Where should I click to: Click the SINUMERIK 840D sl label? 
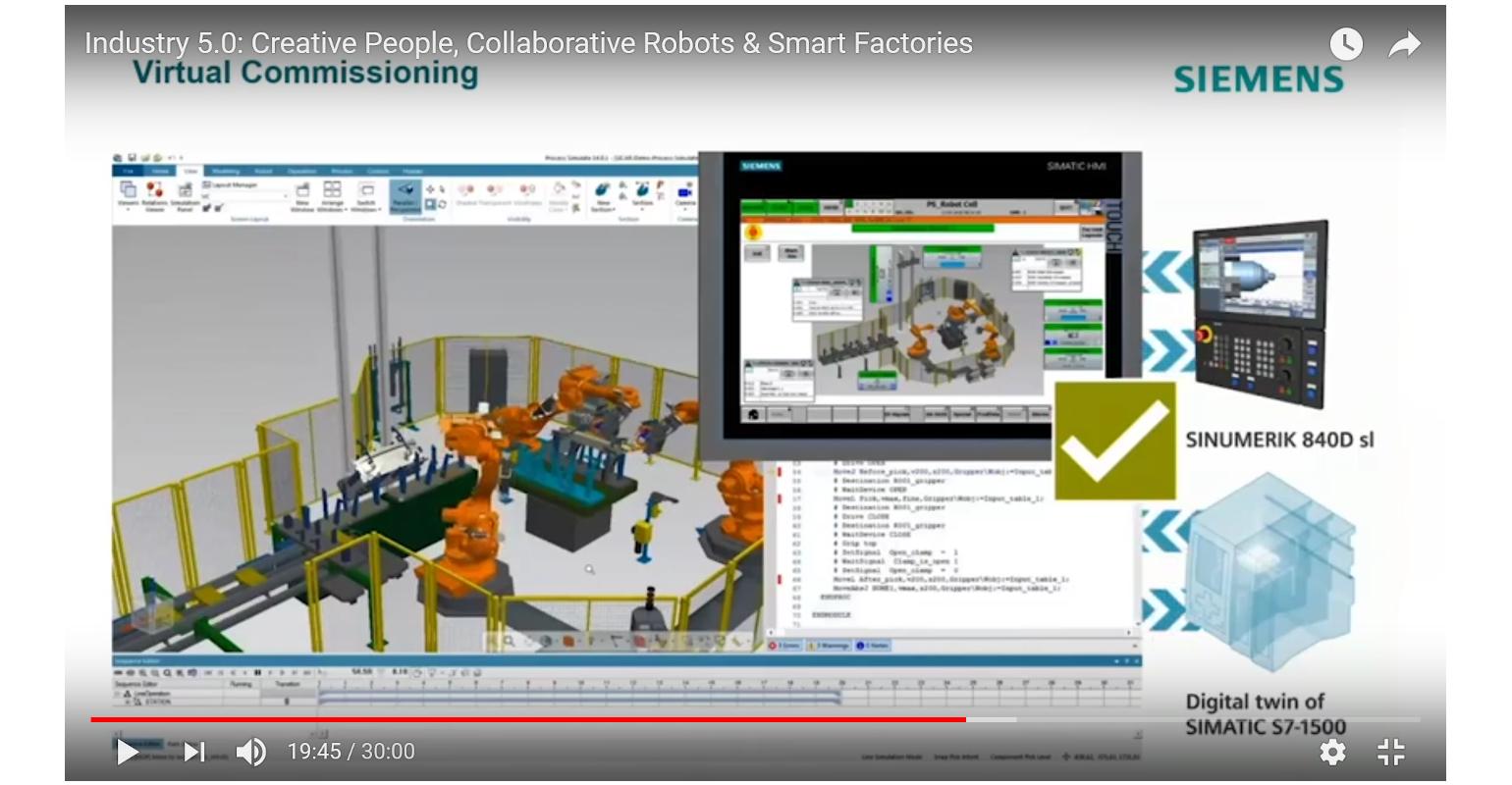(x=1280, y=440)
